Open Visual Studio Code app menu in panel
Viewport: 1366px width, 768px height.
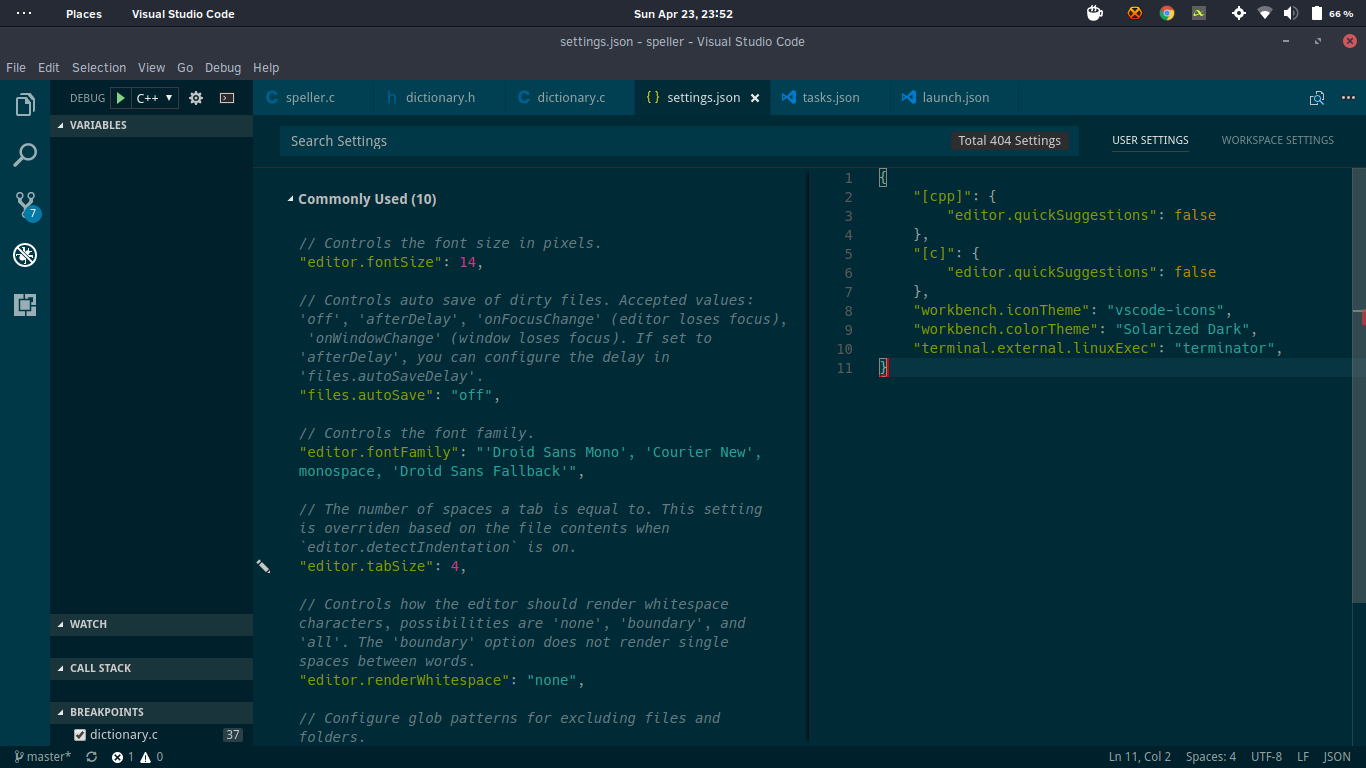pos(183,14)
